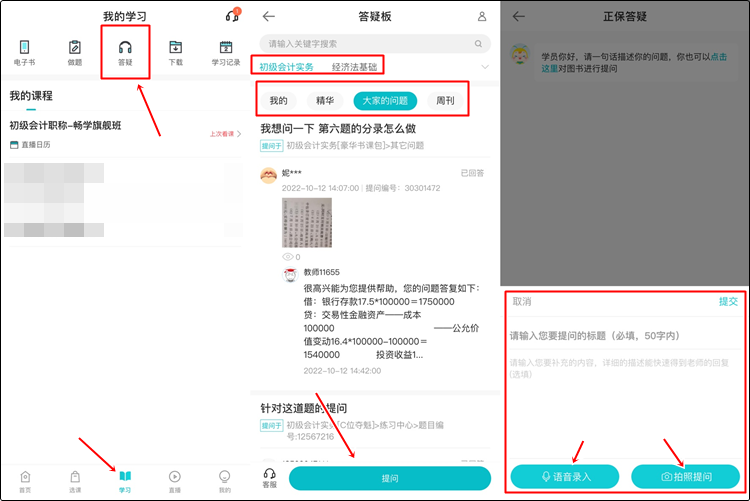
Task: Open 直播日历 live calendar
Action: pos(31,145)
